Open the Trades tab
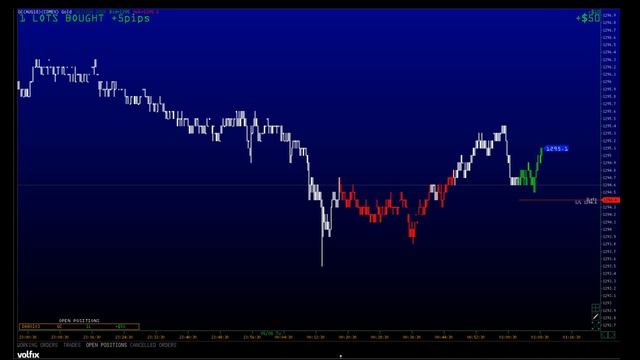This screenshot has height=360, width=640. tap(72, 345)
